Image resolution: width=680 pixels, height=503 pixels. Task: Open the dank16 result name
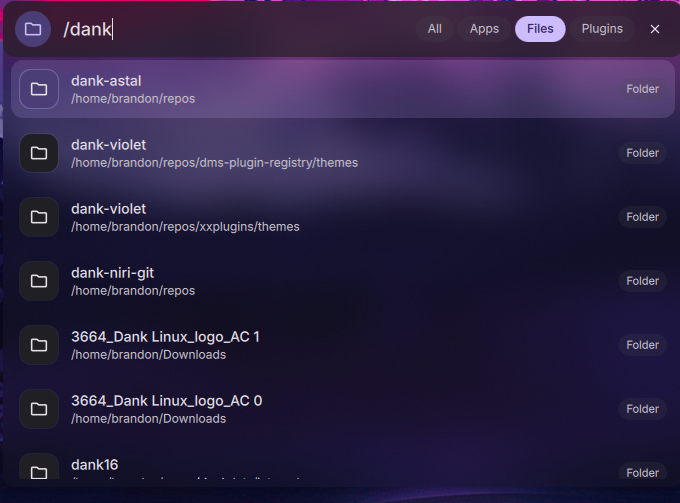pyautogui.click(x=95, y=465)
